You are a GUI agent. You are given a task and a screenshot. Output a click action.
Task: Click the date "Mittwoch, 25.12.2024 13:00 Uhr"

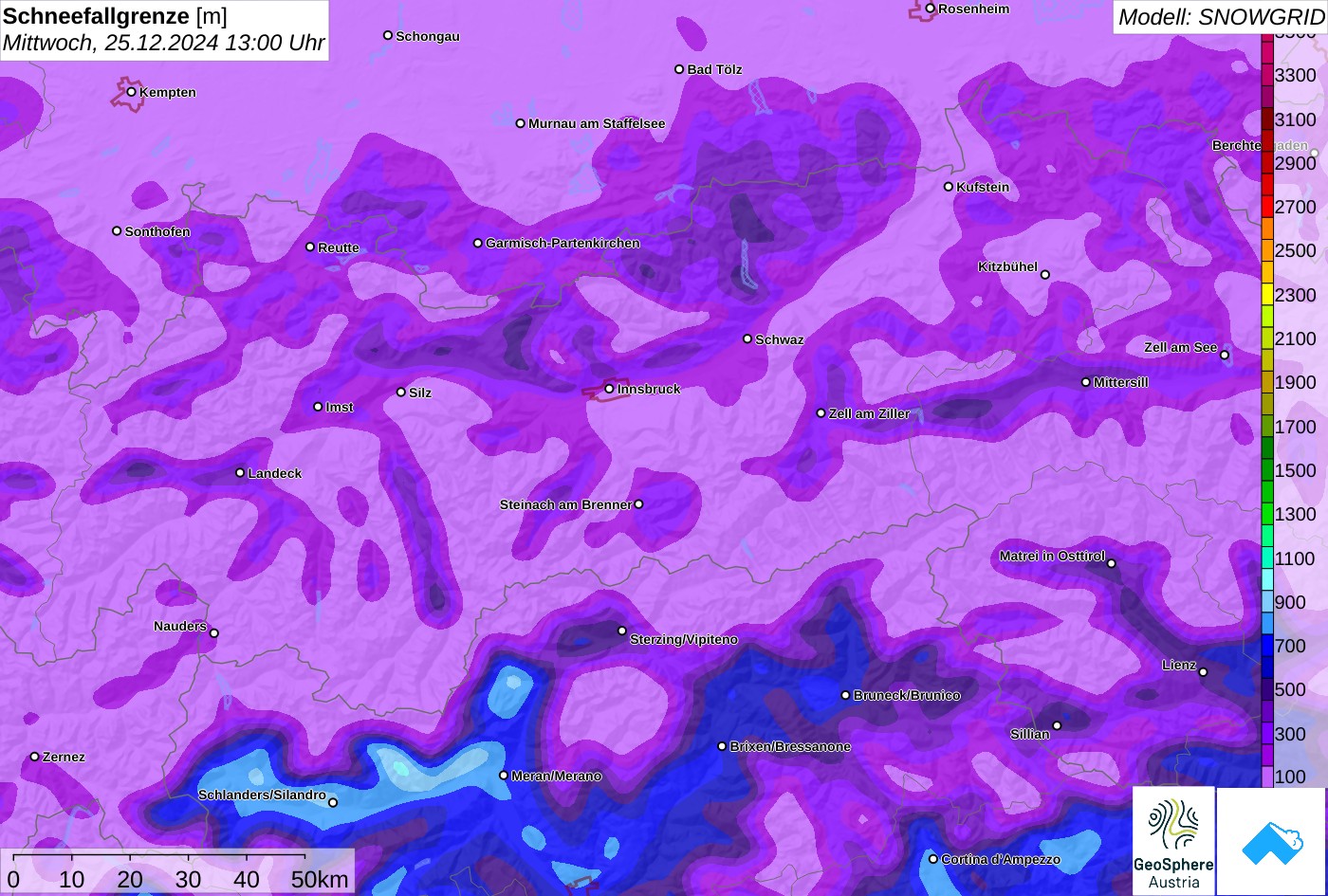point(164,43)
